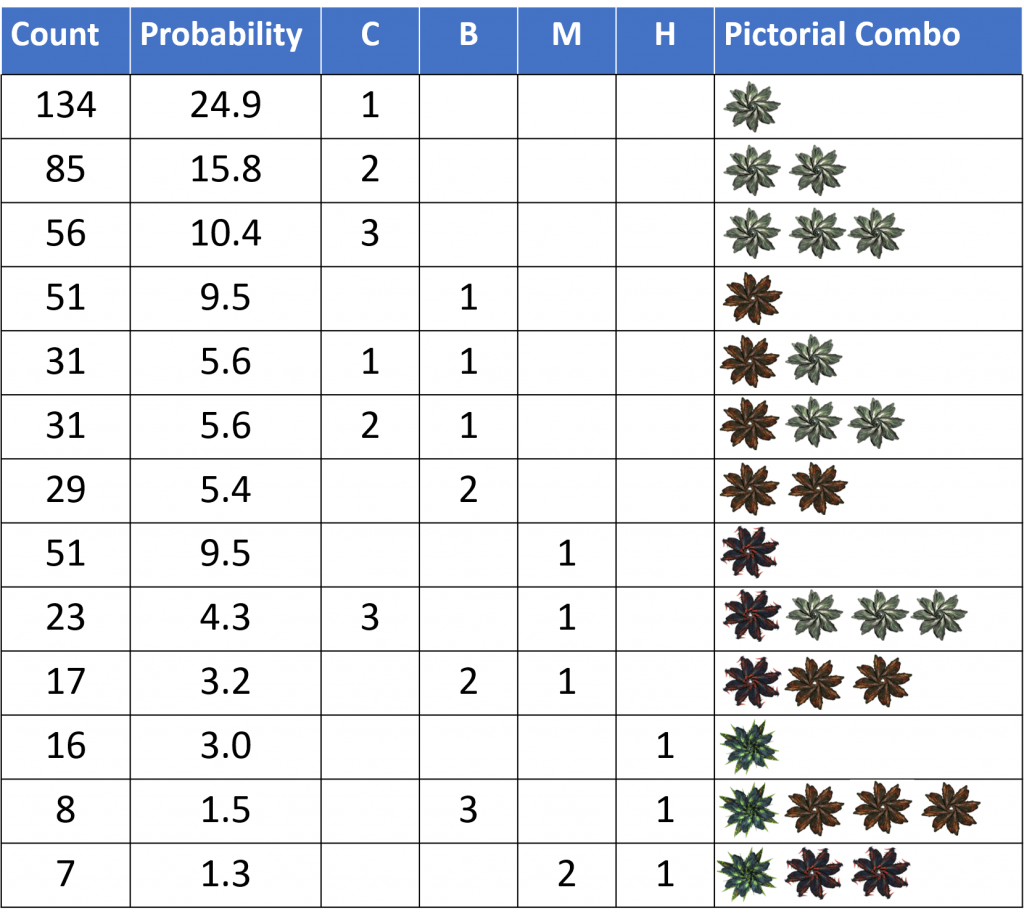Click the dark herb icon in the 23 row
This screenshot has height=922, width=1024.
(751, 616)
